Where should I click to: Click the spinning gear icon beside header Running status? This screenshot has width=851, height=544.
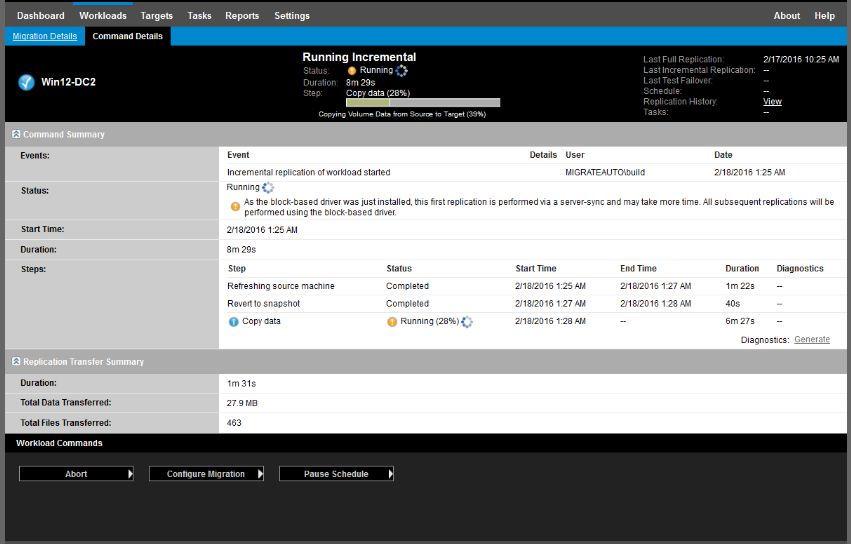coord(402,71)
